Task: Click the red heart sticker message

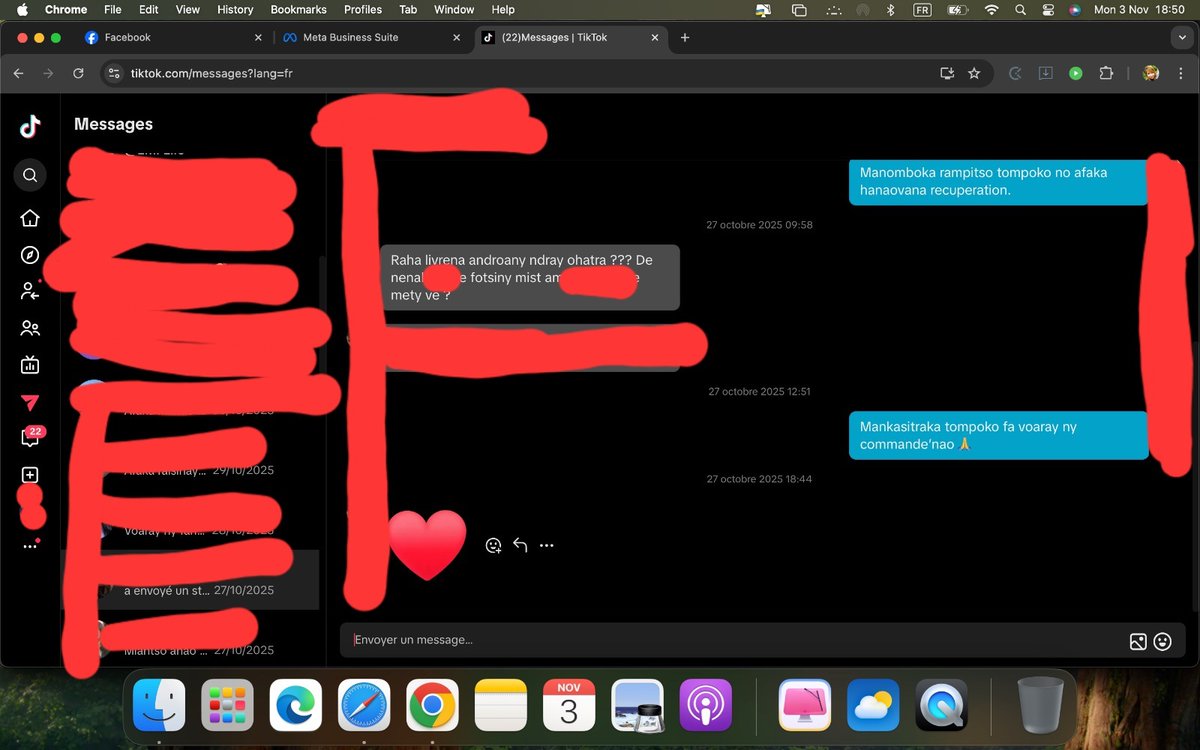Action: [x=427, y=545]
